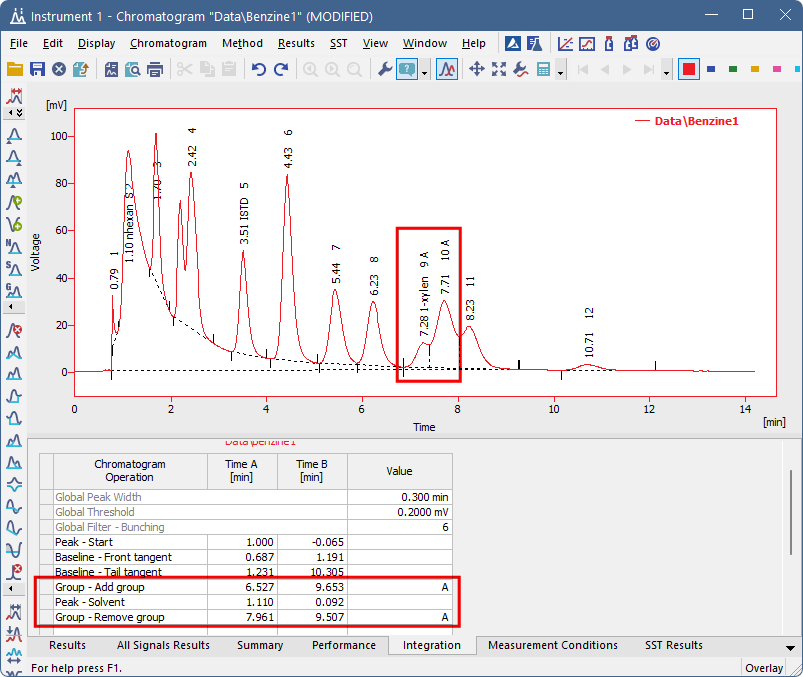Click the single sample vial icon
This screenshot has width=803, height=677.
click(609, 44)
